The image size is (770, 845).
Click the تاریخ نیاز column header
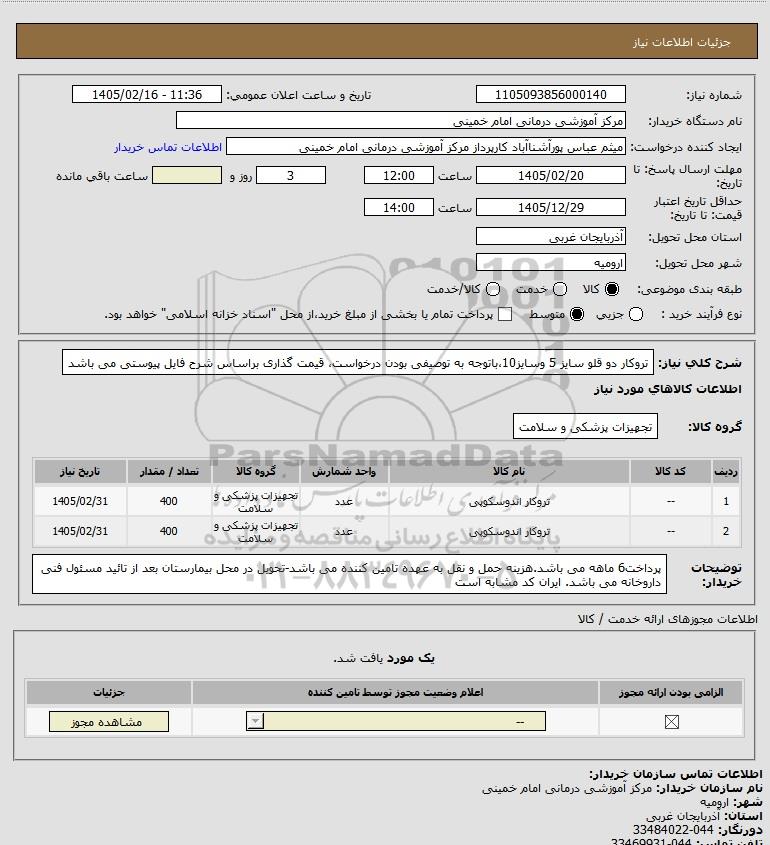[x=80, y=472]
